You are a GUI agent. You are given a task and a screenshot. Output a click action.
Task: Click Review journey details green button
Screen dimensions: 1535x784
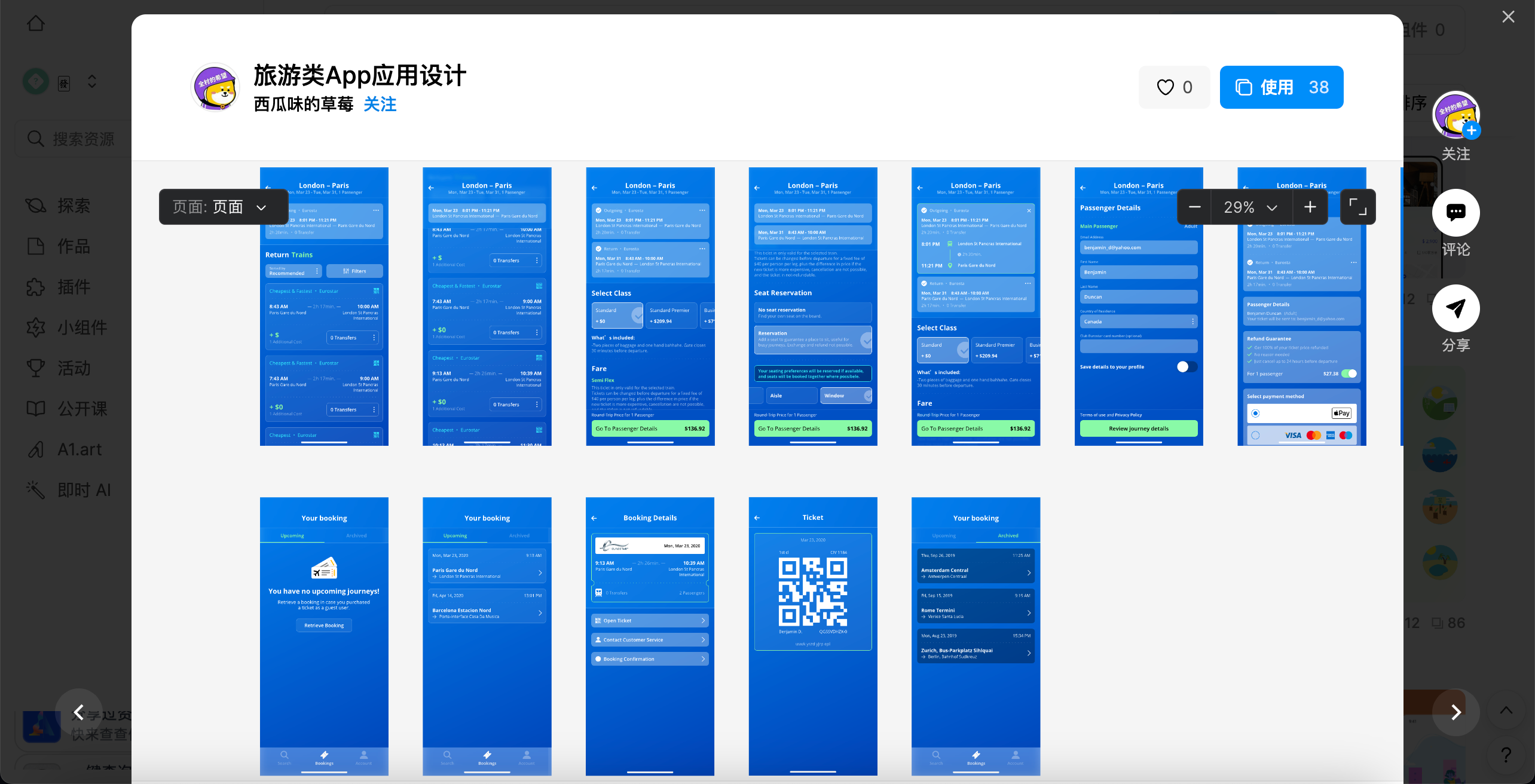1139,428
